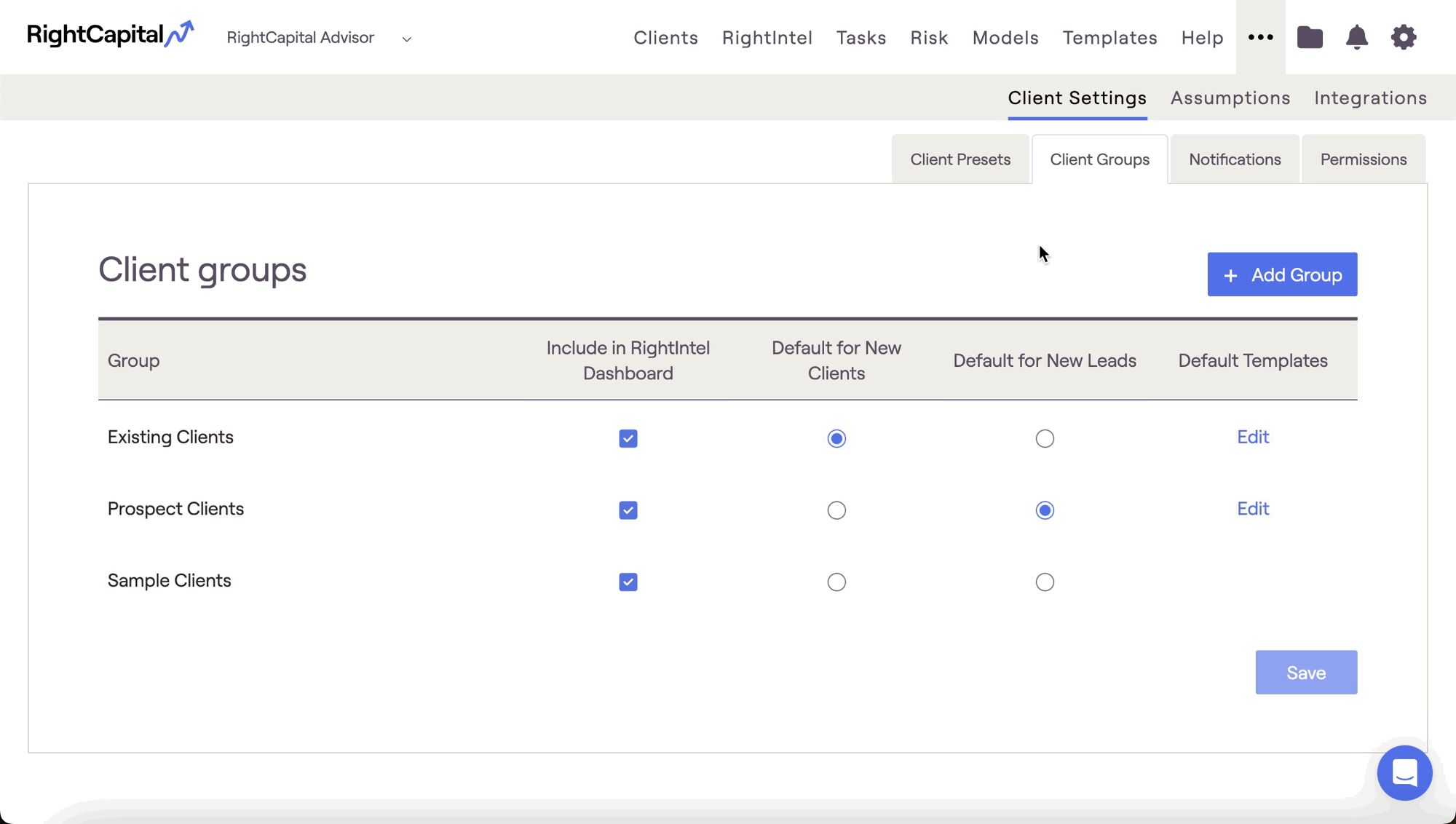The height and width of the screenshot is (824, 1456).
Task: Select Sample Clients as default for new leads
Action: pyautogui.click(x=1045, y=582)
